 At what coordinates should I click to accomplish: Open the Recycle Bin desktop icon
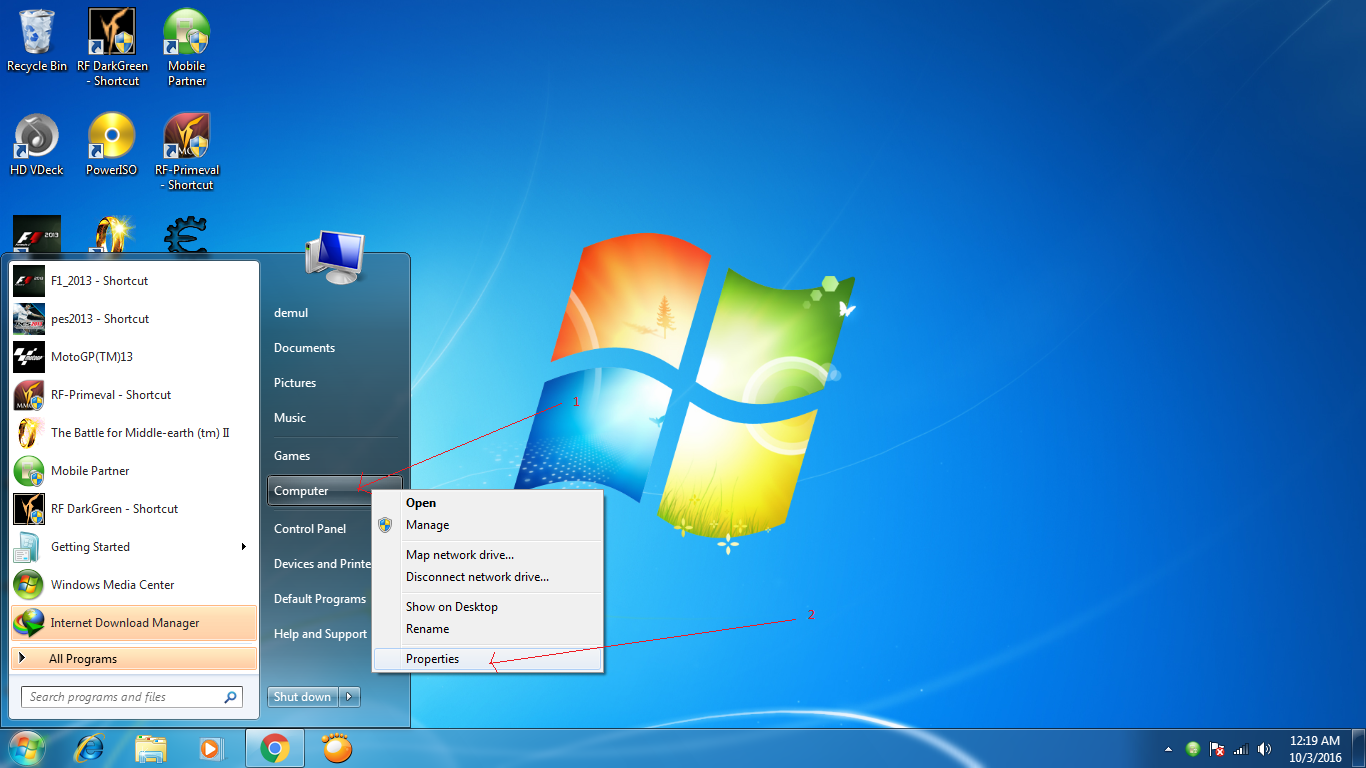coord(37,40)
